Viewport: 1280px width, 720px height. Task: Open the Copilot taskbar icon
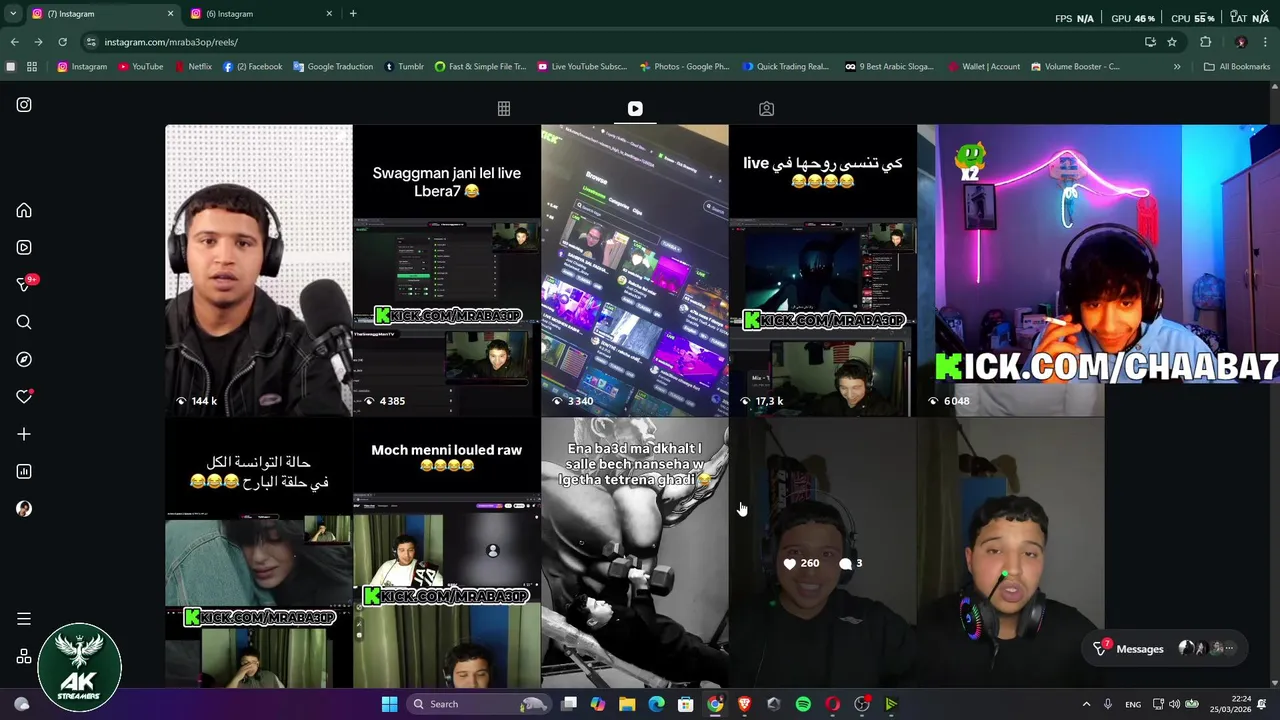pyautogui.click(x=598, y=704)
